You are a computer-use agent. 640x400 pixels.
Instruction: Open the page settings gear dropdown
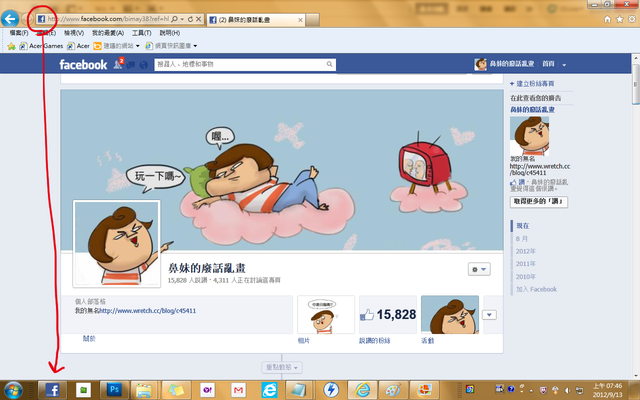pyautogui.click(x=479, y=269)
